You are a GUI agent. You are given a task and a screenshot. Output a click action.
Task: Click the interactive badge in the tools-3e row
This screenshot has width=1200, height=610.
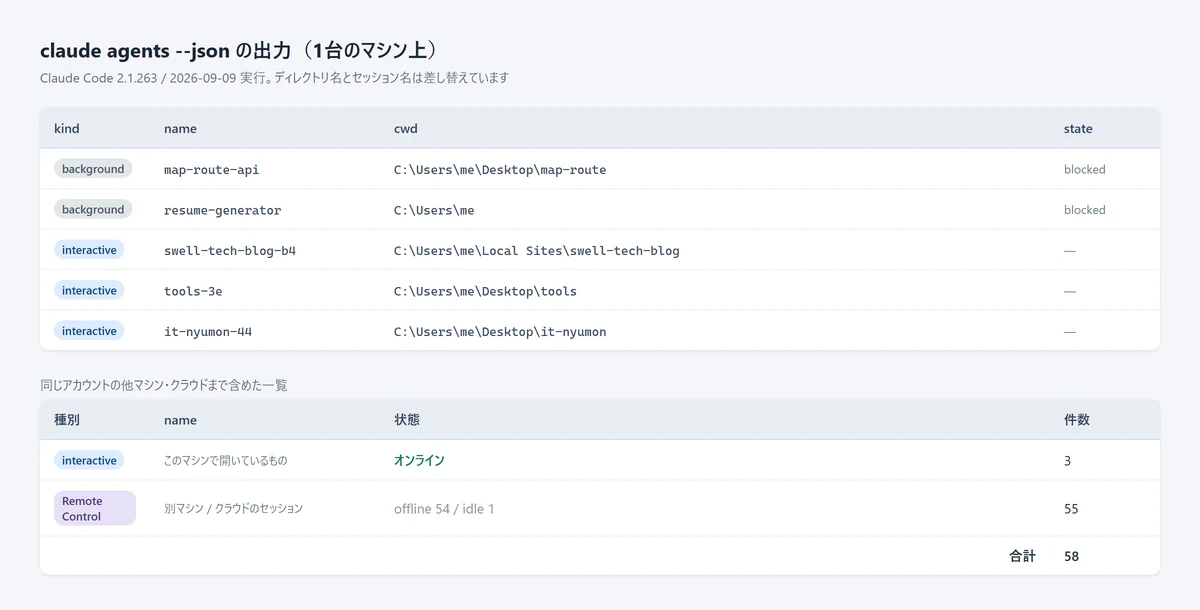[x=89, y=291]
